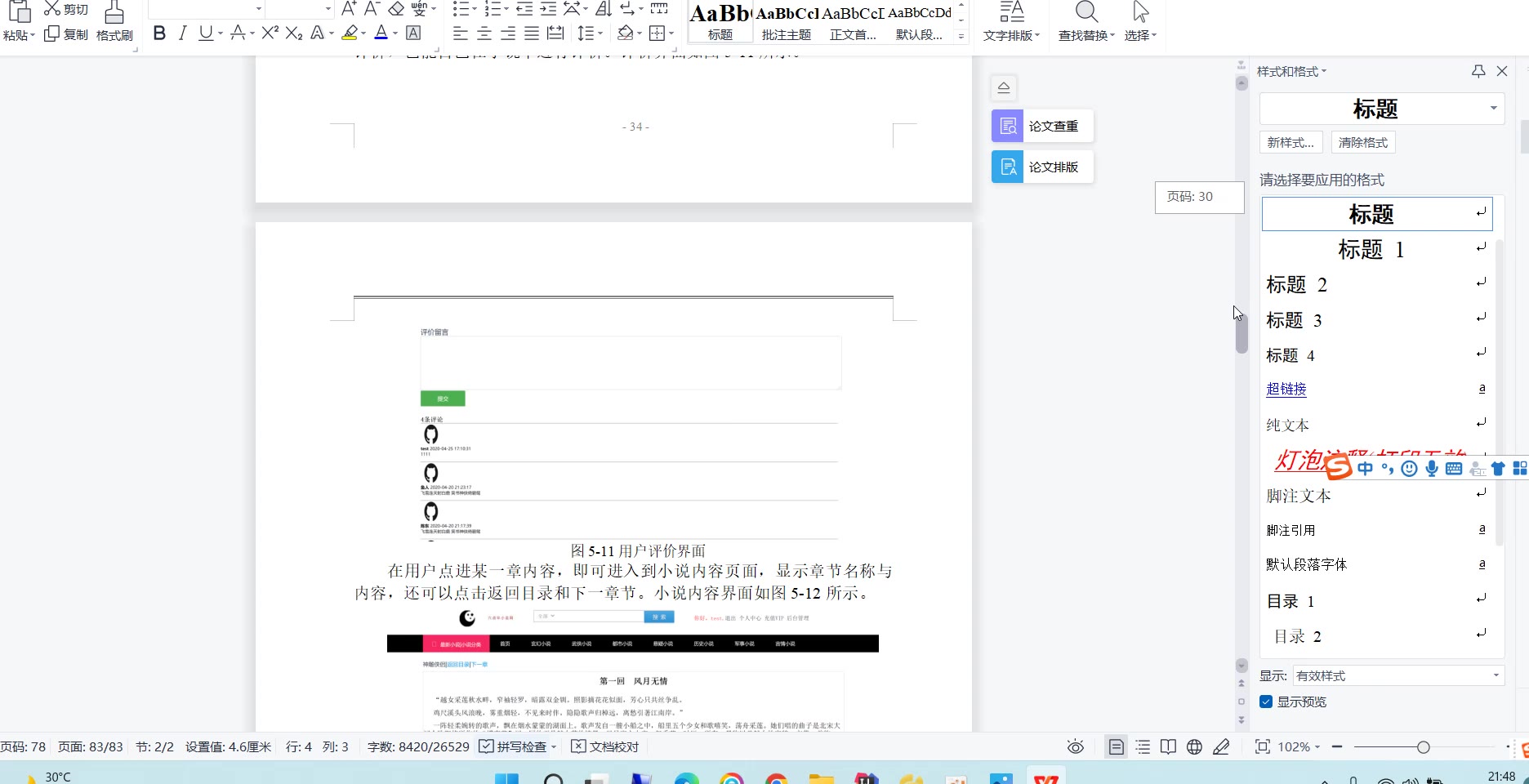
Task: Apply the 标题 2 style from the list
Action: 1377,284
